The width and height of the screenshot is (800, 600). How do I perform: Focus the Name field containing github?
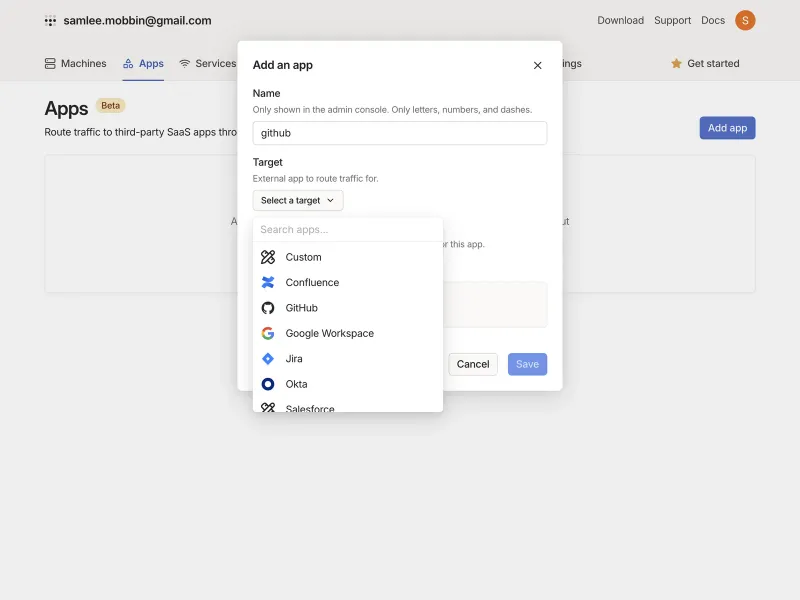pos(400,133)
